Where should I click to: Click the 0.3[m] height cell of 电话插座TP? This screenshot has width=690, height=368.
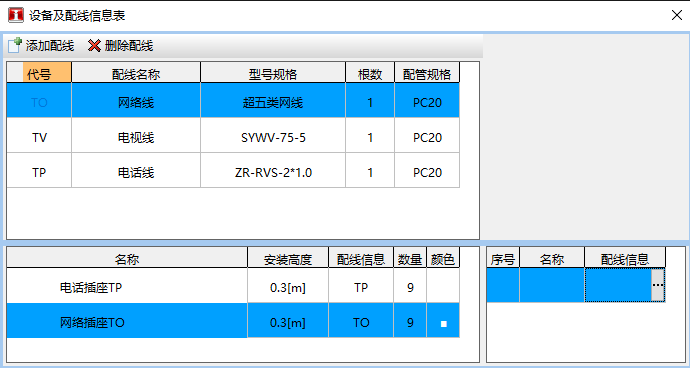tap(288, 287)
